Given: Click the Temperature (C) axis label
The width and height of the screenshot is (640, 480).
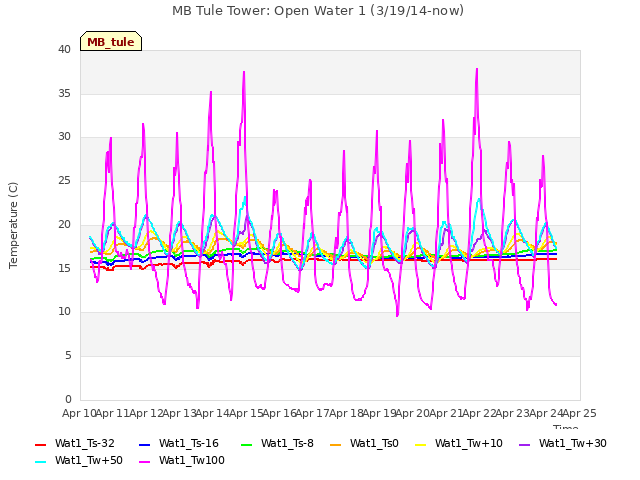Looking at the screenshot, I should [13, 225].
